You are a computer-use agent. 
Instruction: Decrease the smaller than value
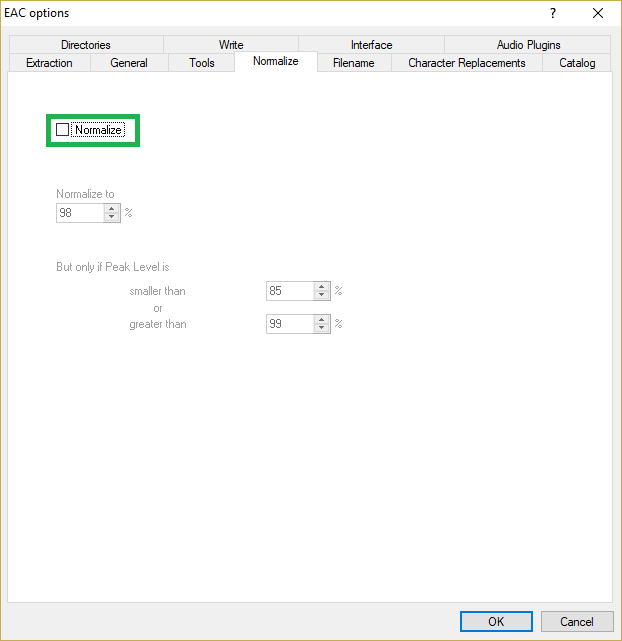(322, 295)
